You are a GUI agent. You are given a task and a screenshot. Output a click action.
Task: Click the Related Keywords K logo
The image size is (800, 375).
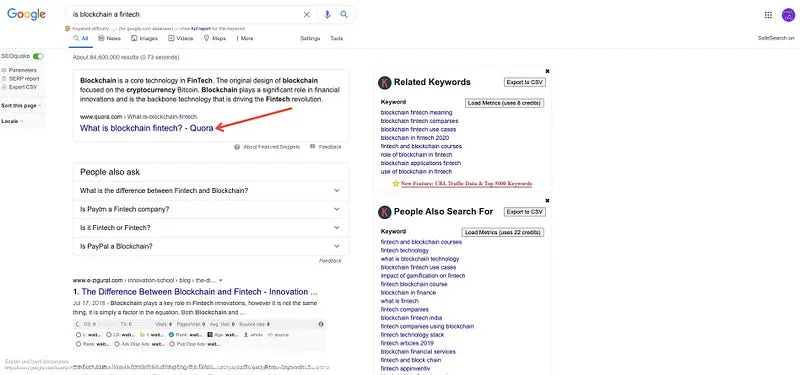(x=385, y=82)
